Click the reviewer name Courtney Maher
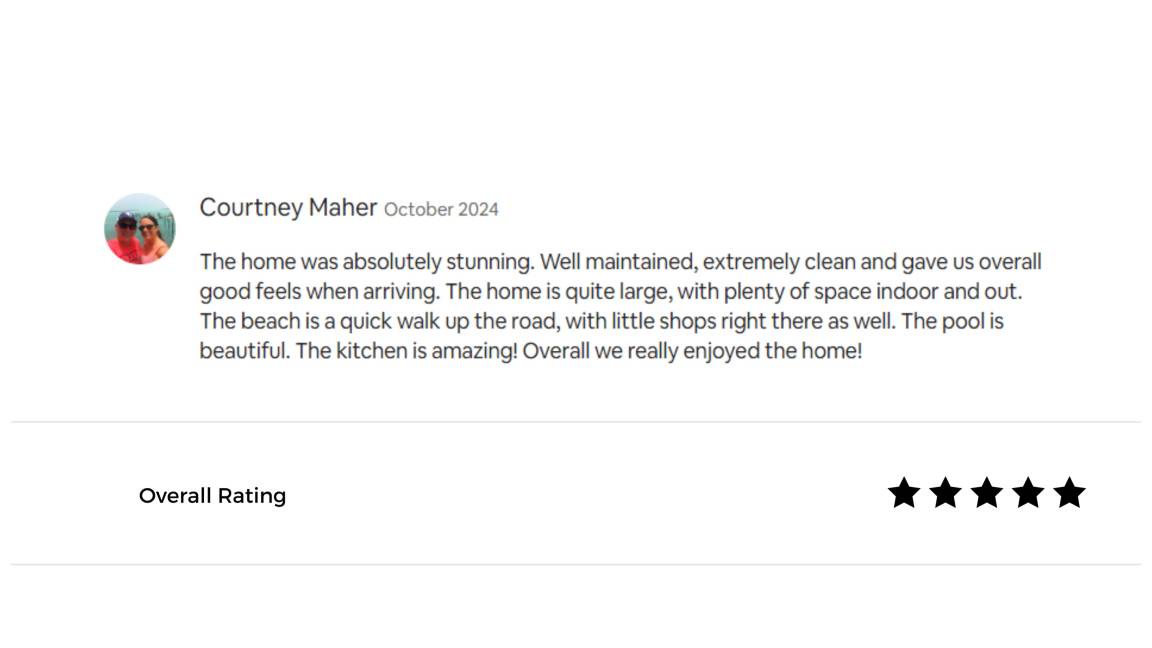 pos(288,207)
